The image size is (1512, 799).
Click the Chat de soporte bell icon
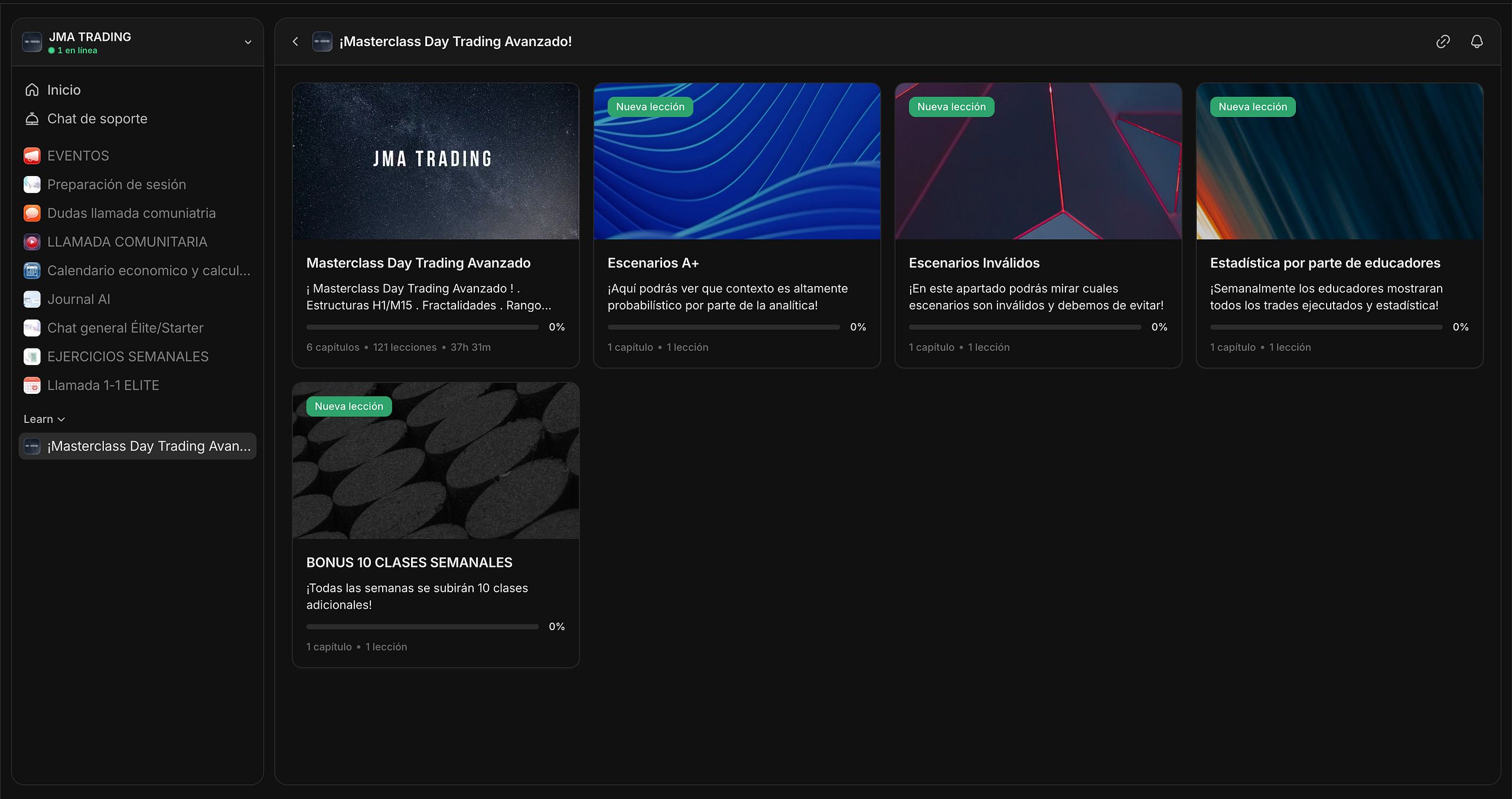click(x=32, y=119)
